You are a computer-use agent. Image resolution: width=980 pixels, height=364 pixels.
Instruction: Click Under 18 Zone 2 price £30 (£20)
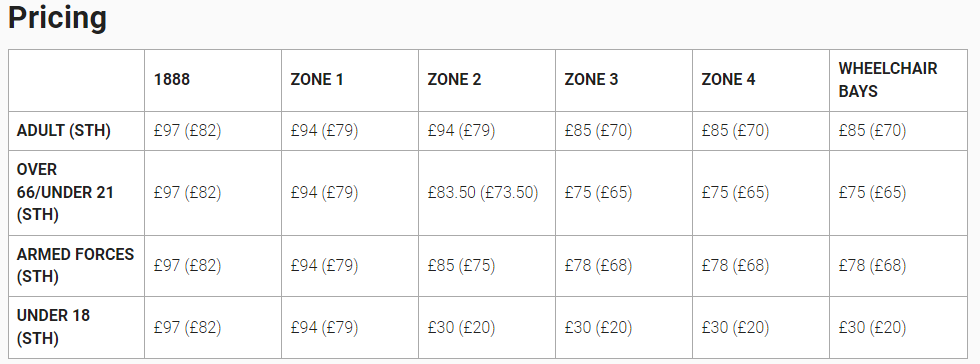(461, 327)
